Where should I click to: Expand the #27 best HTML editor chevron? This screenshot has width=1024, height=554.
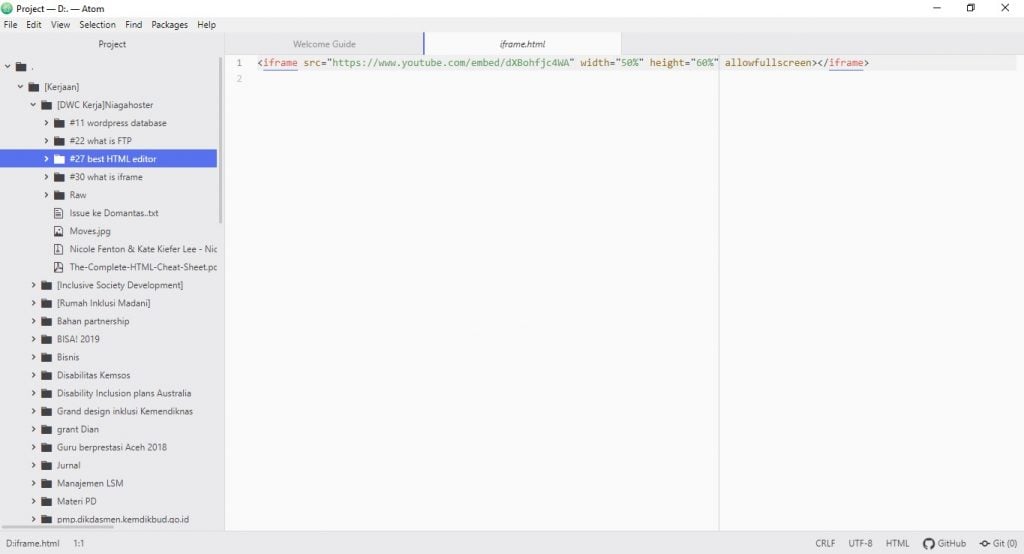tap(46, 159)
